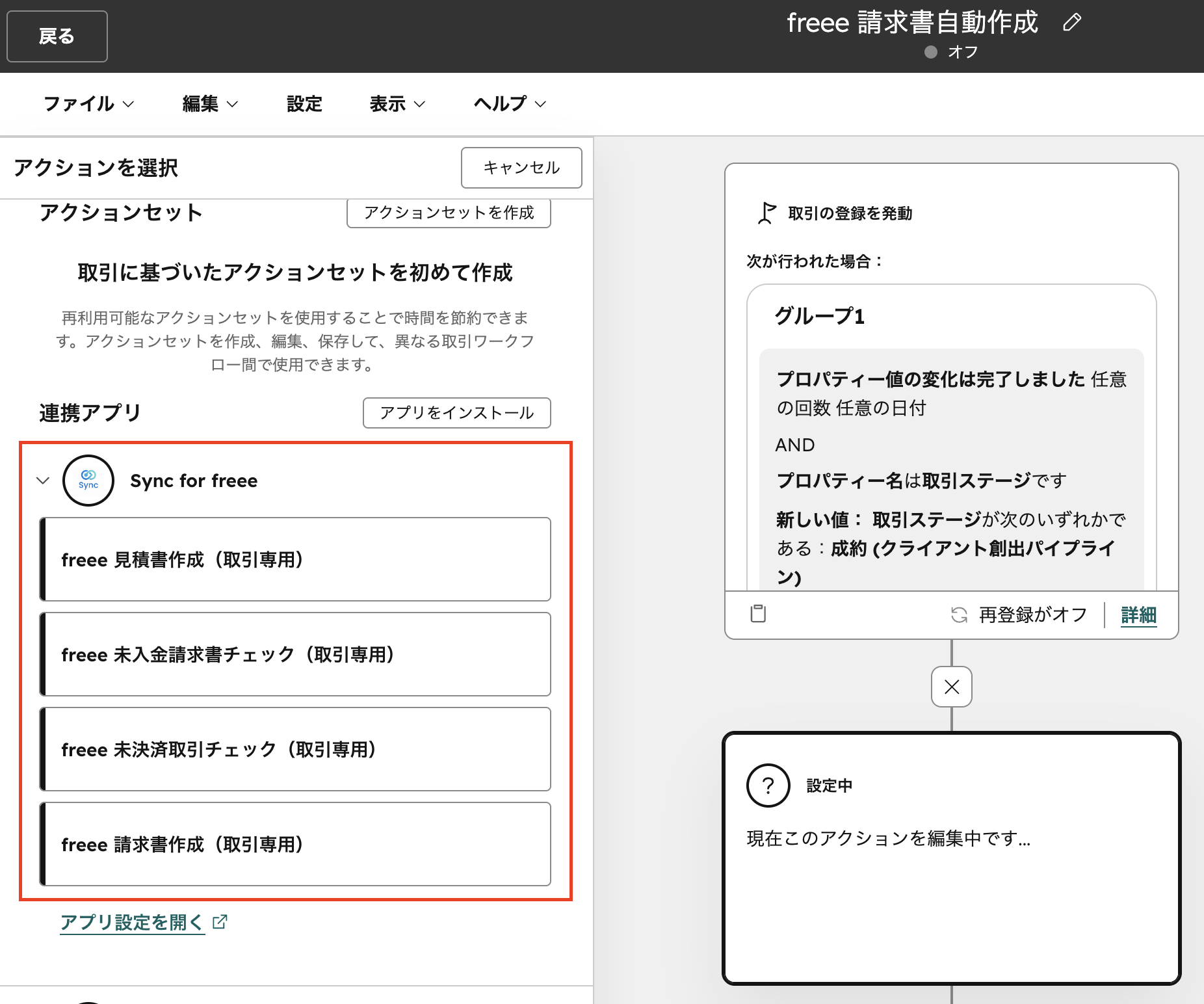Open the アプリ設定を開く link
The width and height of the screenshot is (1204, 1004).
tap(132, 922)
